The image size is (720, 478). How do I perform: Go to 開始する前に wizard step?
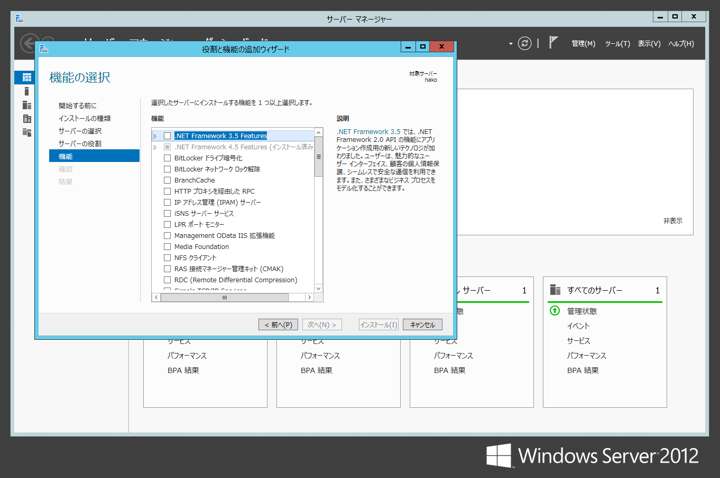tap(78, 106)
